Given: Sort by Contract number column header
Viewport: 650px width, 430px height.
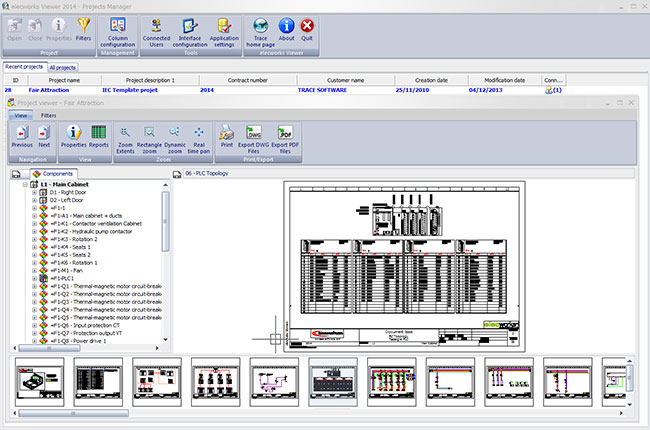Looking at the screenshot, I should [247, 80].
